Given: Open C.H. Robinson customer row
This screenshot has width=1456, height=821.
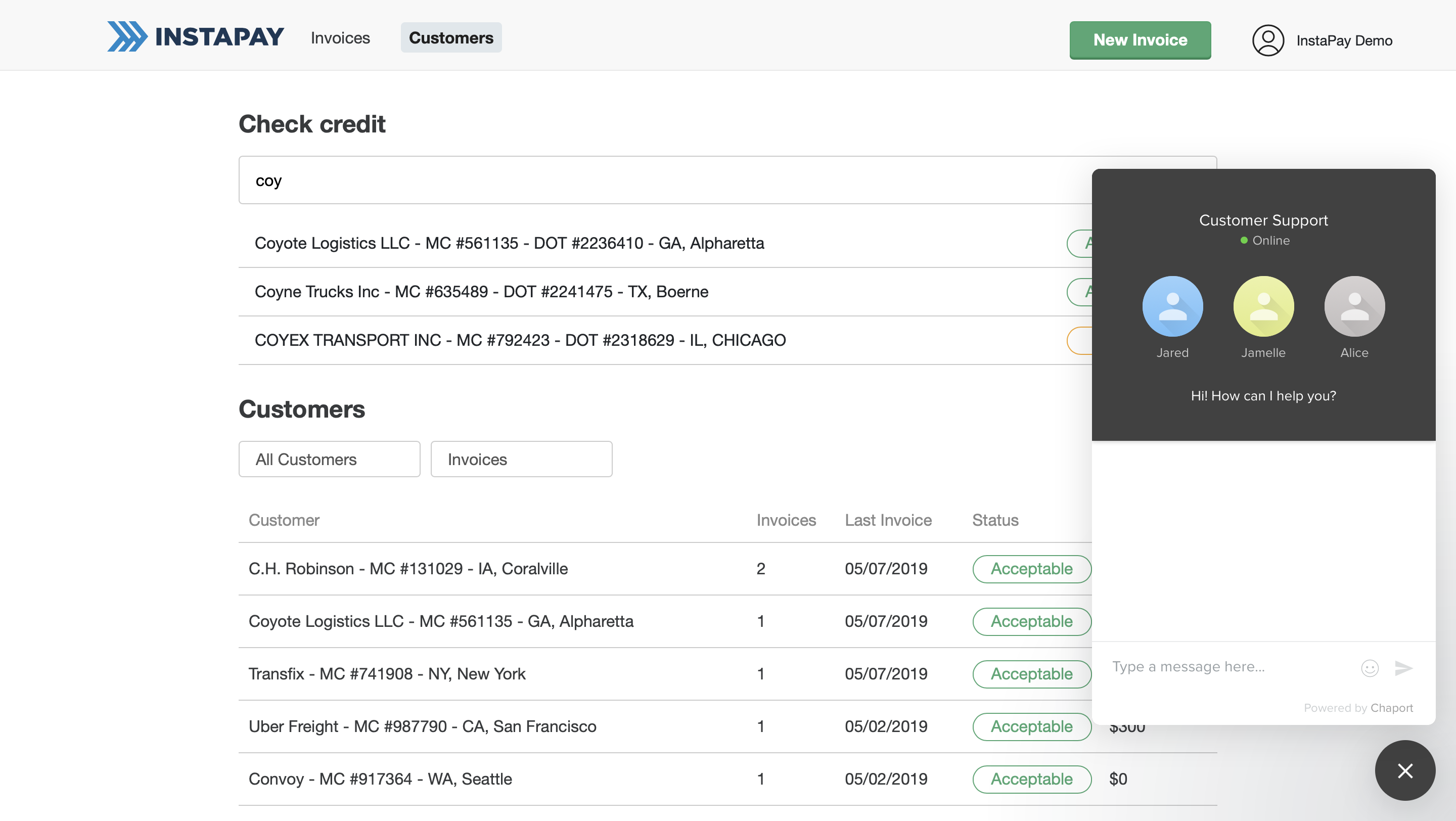Looking at the screenshot, I should (x=665, y=569).
